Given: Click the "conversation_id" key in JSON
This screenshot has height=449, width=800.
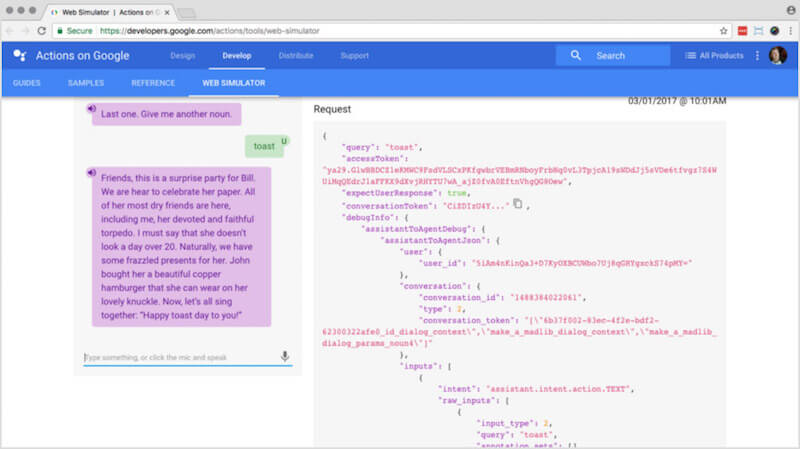Looking at the screenshot, I should click(461, 297).
